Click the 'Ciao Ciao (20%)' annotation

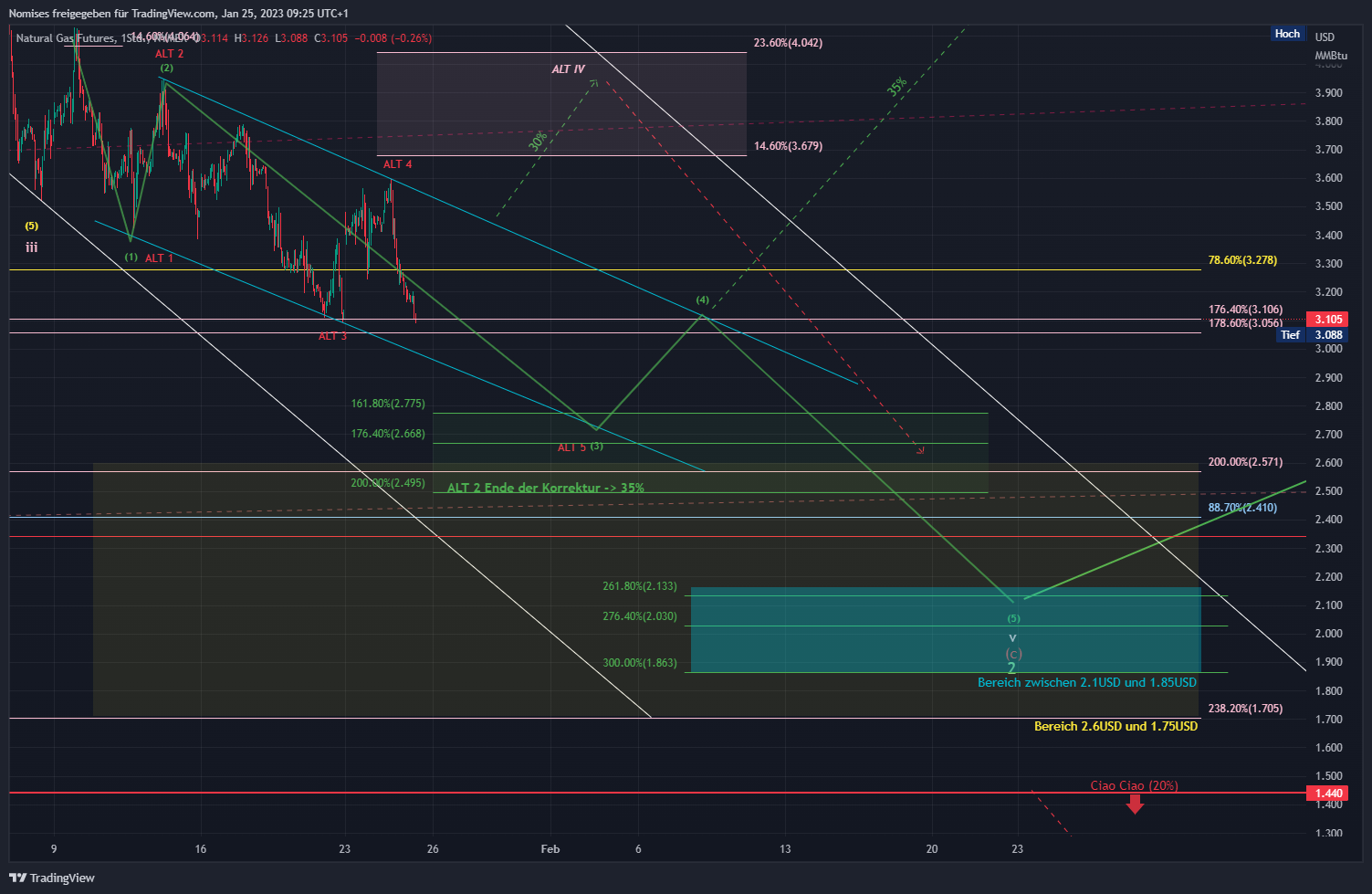coord(1134,785)
